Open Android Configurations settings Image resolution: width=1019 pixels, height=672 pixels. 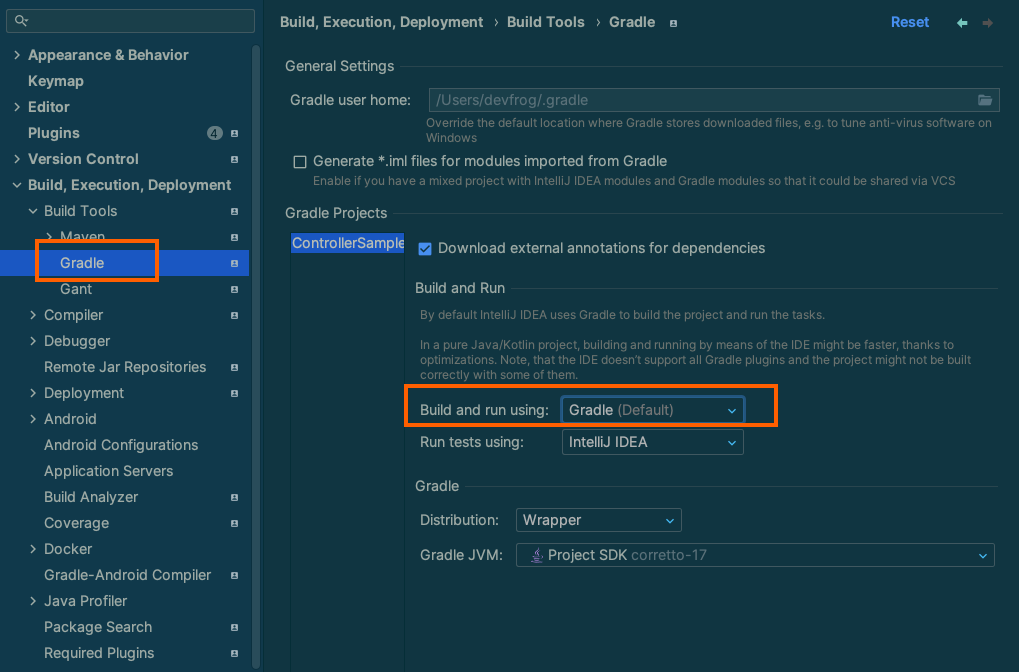pos(121,445)
